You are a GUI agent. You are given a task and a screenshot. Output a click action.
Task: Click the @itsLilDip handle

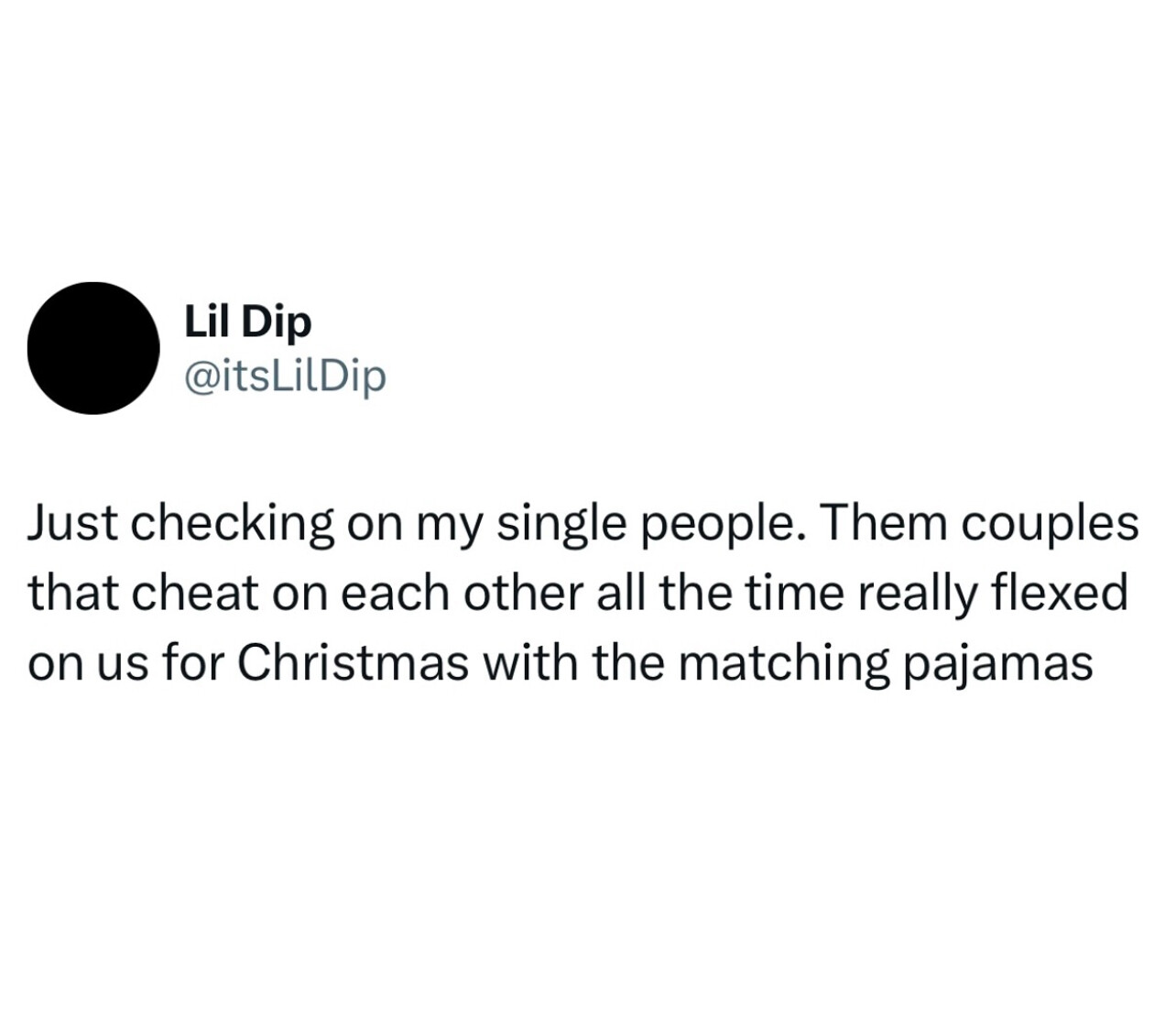[285, 376]
